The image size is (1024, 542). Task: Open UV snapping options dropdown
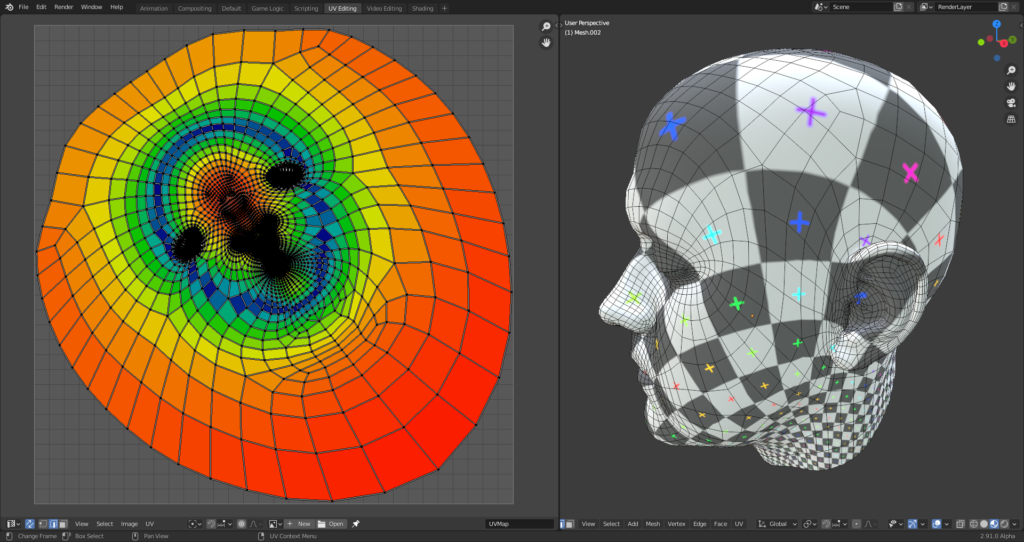225,524
